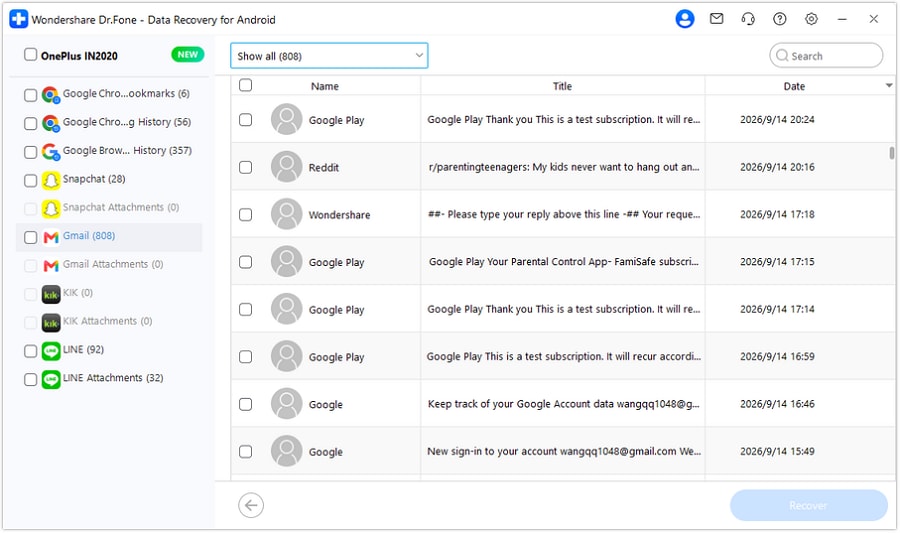Select Snapchat (28) category
Viewport: 900px width, 533px height.
point(94,179)
